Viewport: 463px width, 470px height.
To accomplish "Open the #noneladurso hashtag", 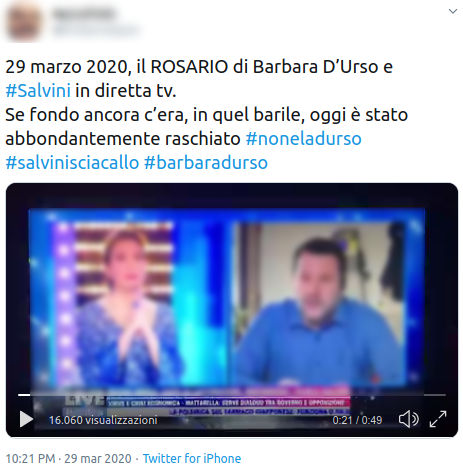I will point(304,139).
